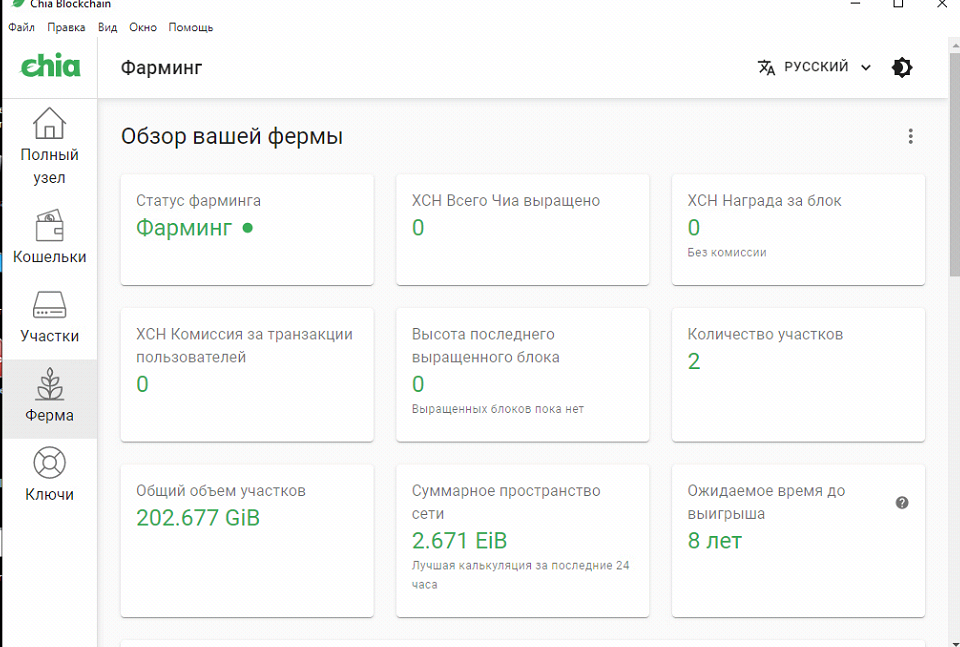This screenshot has width=960, height=647.
Task: Open the Ключи lifebuoy icon
Action: pyautogui.click(x=49, y=463)
